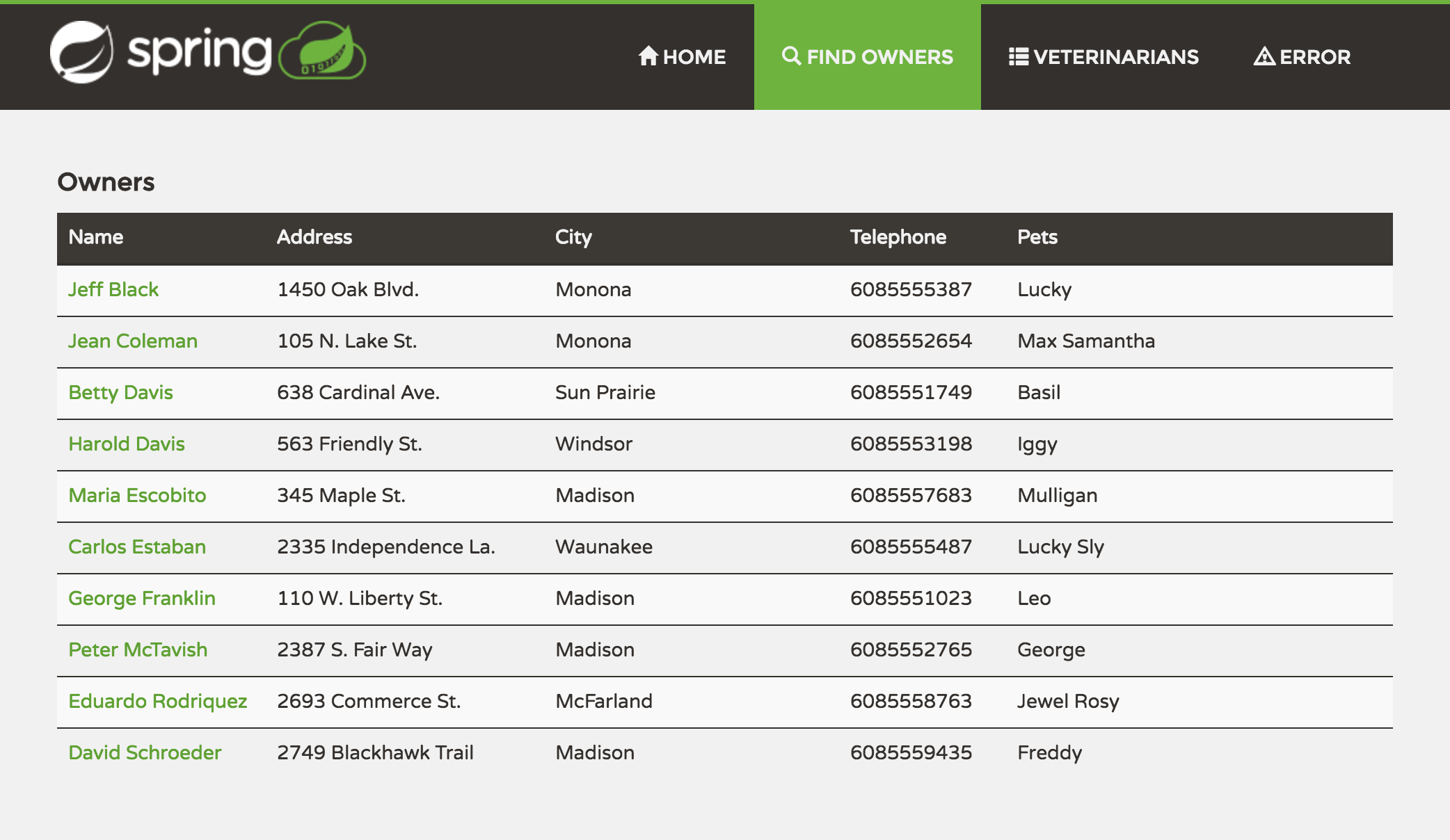The width and height of the screenshot is (1450, 840).
Task: Open the Carlos Estaban link
Action: click(x=137, y=547)
